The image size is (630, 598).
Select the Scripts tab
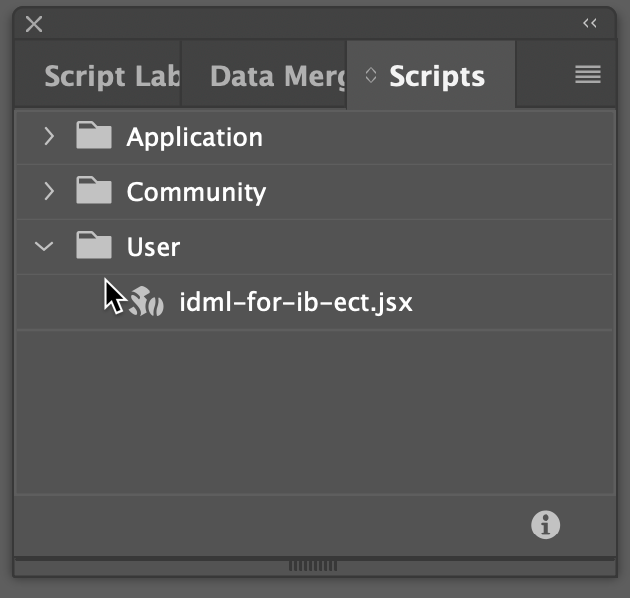pyautogui.click(x=437, y=76)
